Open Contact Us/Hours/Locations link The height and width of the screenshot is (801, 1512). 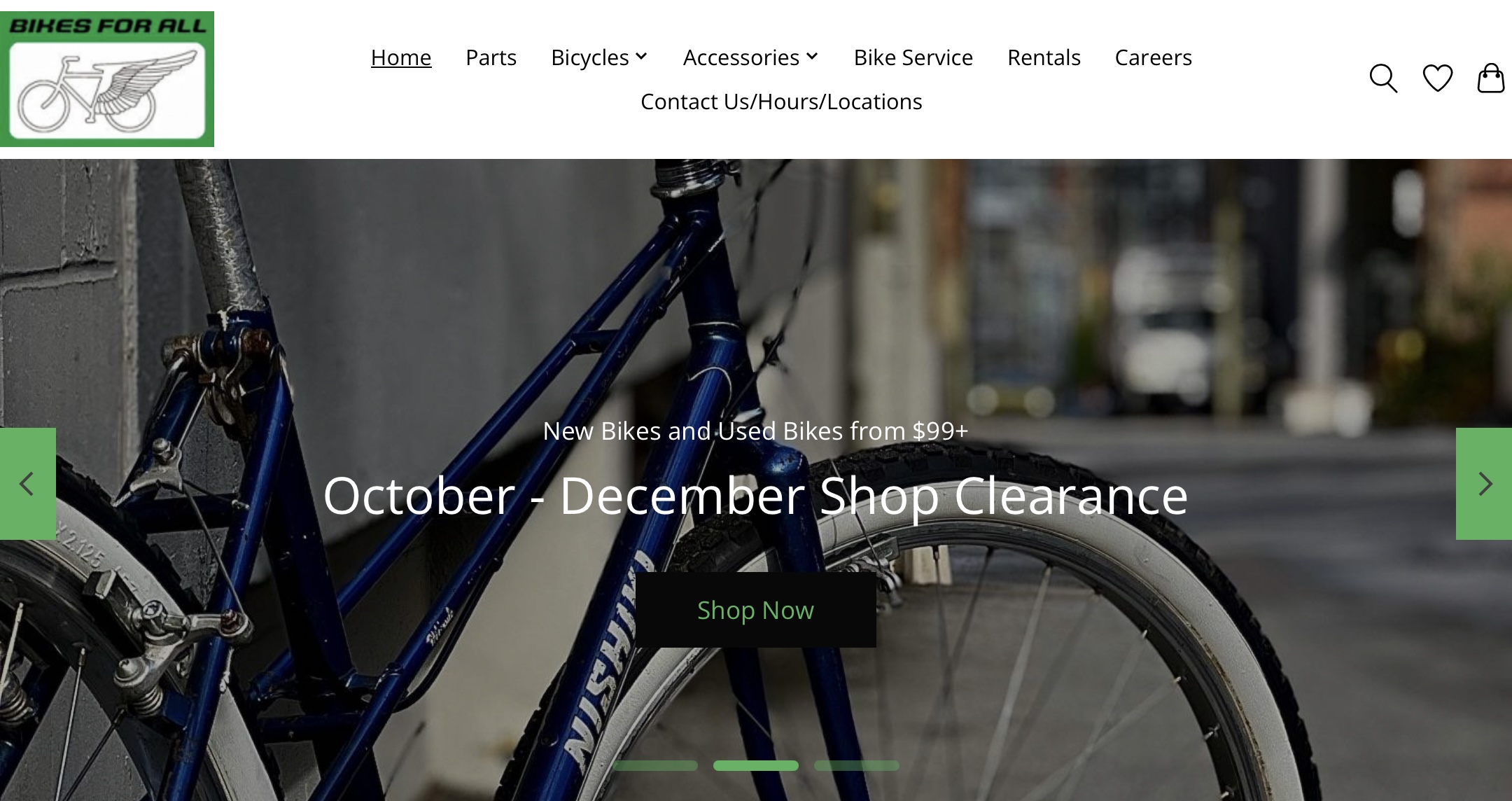[x=781, y=102]
